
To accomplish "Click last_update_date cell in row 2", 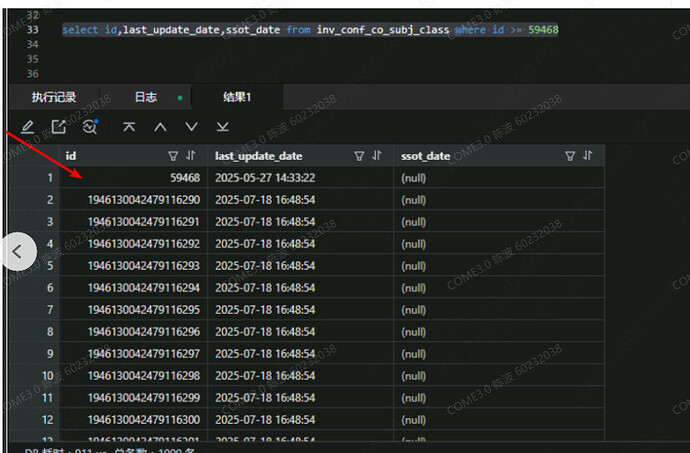I will click(x=301, y=200).
